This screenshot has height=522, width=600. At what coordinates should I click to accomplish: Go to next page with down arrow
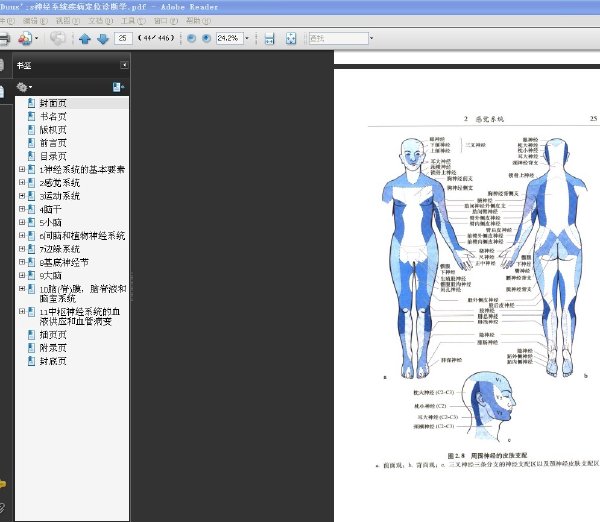(x=103, y=39)
